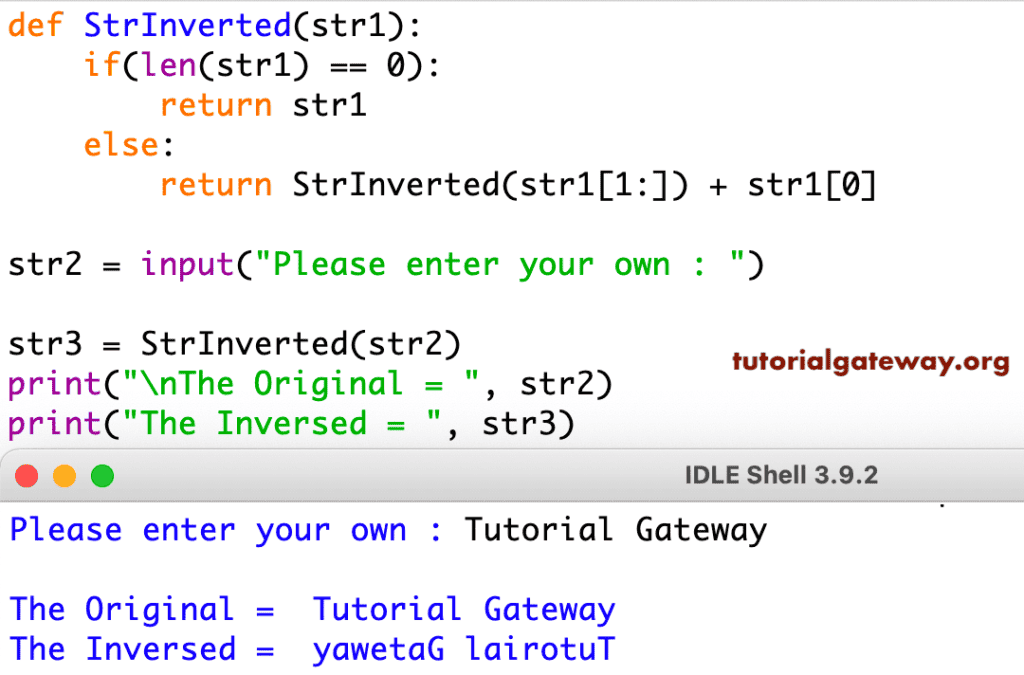This screenshot has width=1024, height=675.
Task: Click the tutorialgateway.org logo
Action: [870, 365]
